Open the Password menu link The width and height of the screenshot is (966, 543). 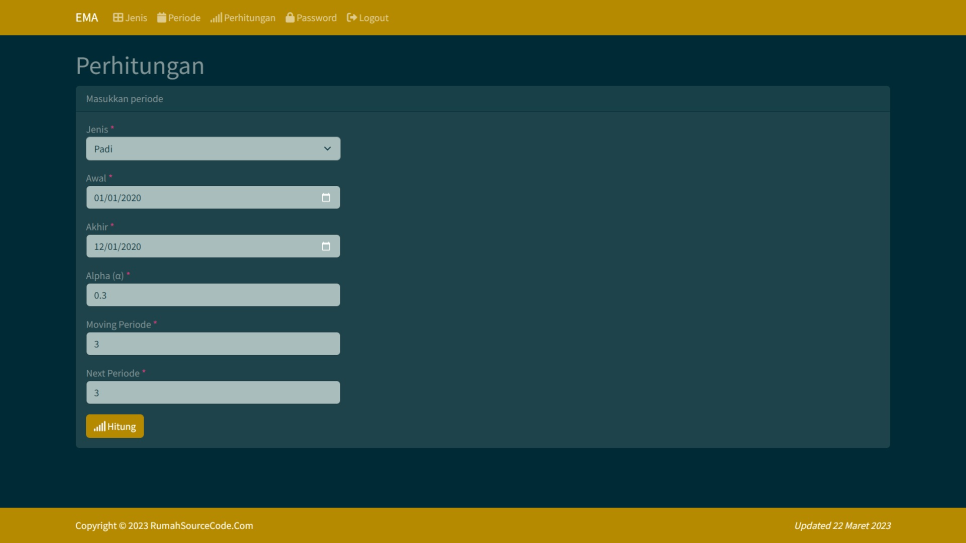pyautogui.click(x=316, y=18)
